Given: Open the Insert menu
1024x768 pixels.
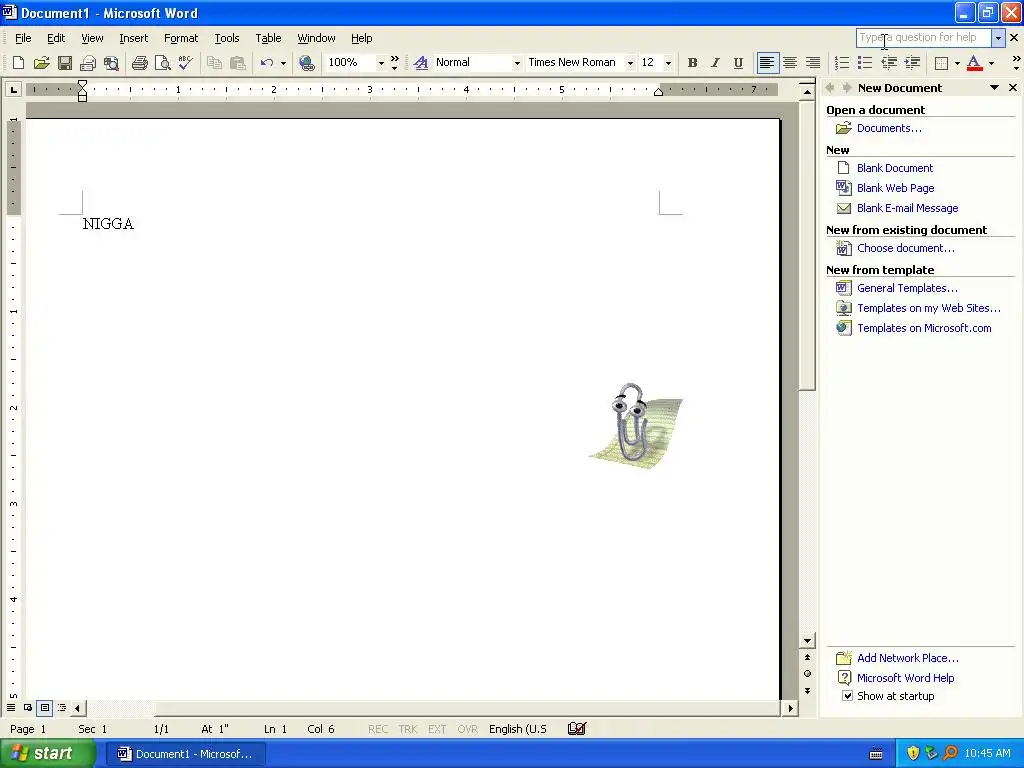Looking at the screenshot, I should [x=133, y=38].
